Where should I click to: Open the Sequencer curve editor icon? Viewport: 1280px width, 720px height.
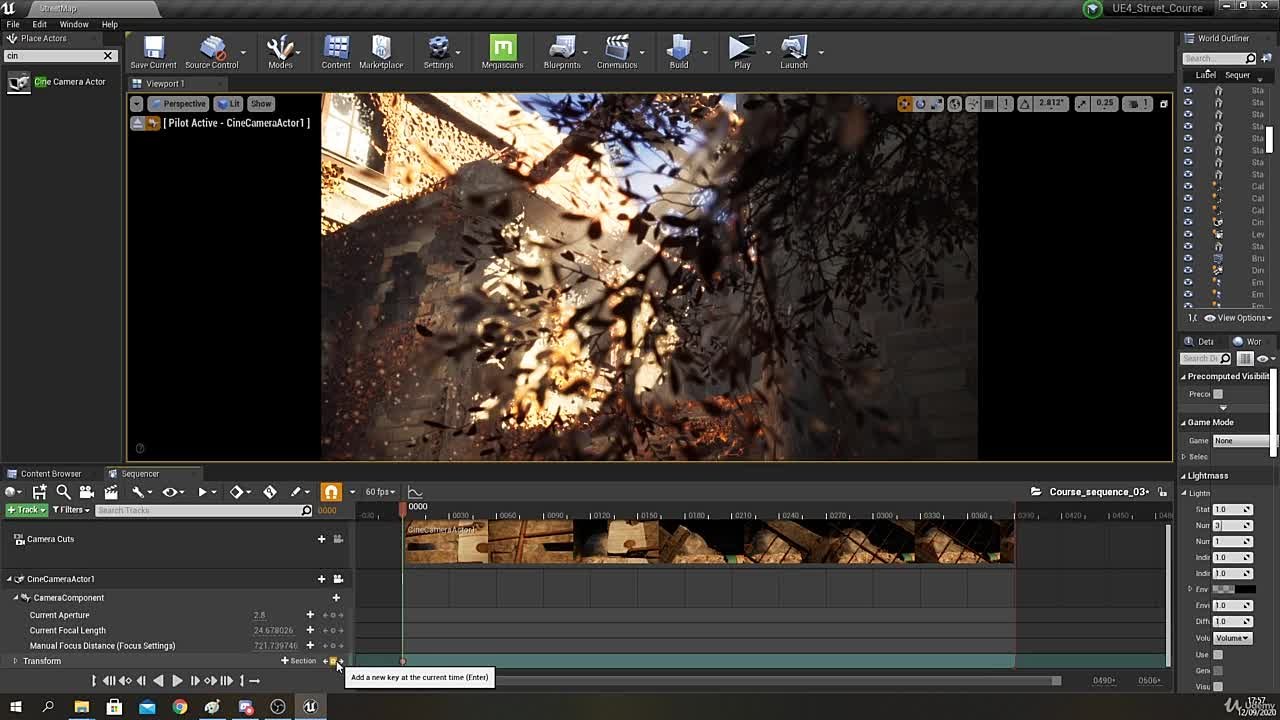[x=415, y=491]
